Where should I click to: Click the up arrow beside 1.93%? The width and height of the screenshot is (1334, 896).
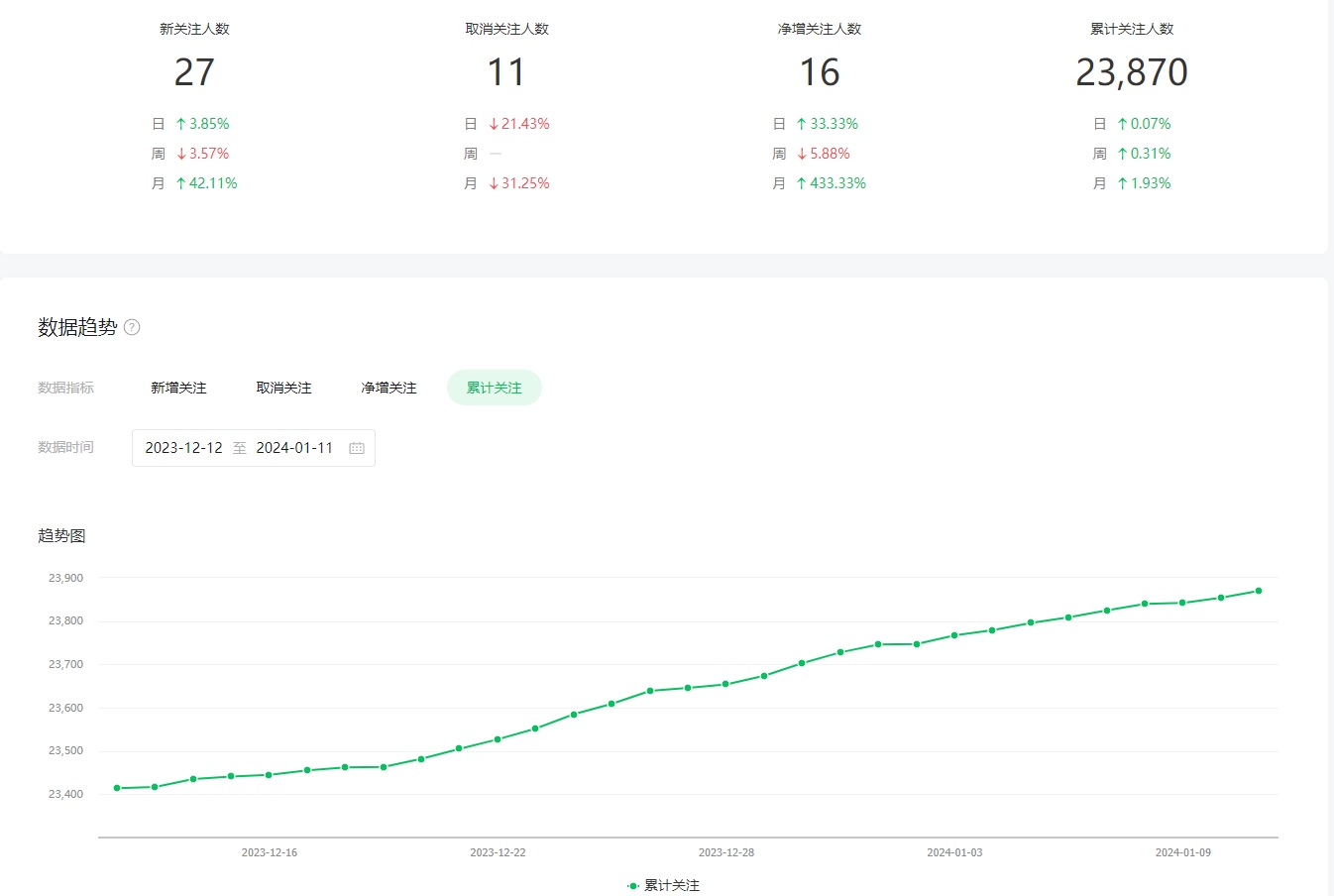point(1122,183)
